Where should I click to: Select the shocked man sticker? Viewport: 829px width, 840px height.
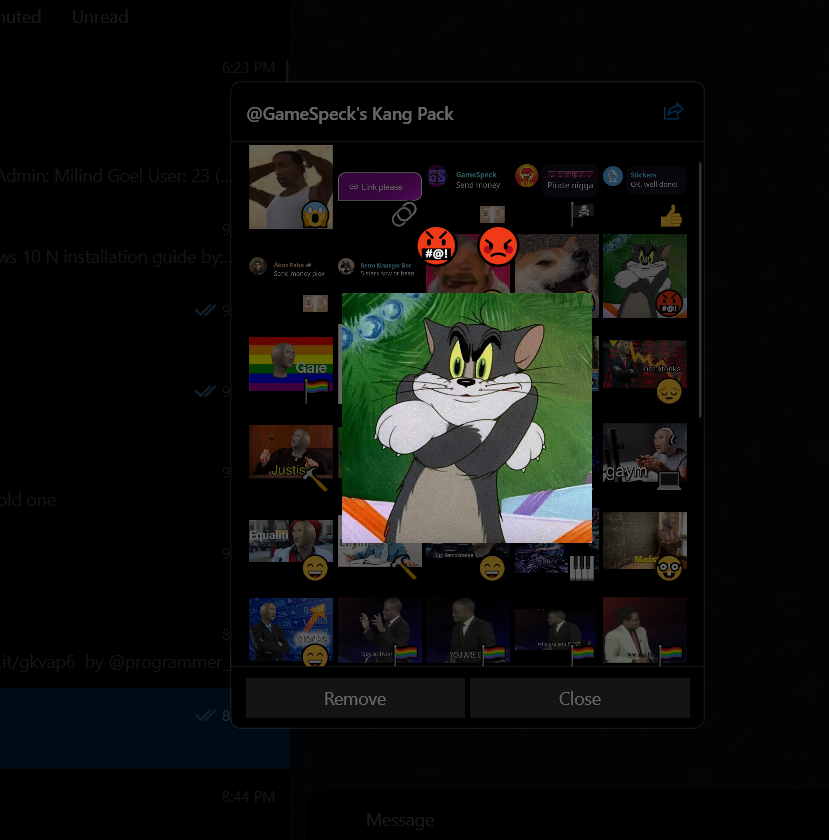(291, 187)
